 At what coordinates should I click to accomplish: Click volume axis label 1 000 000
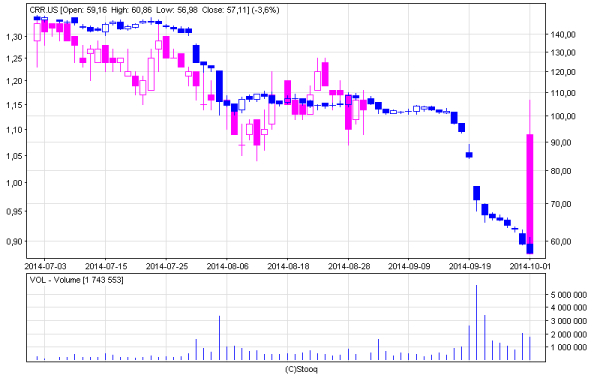coord(569,347)
